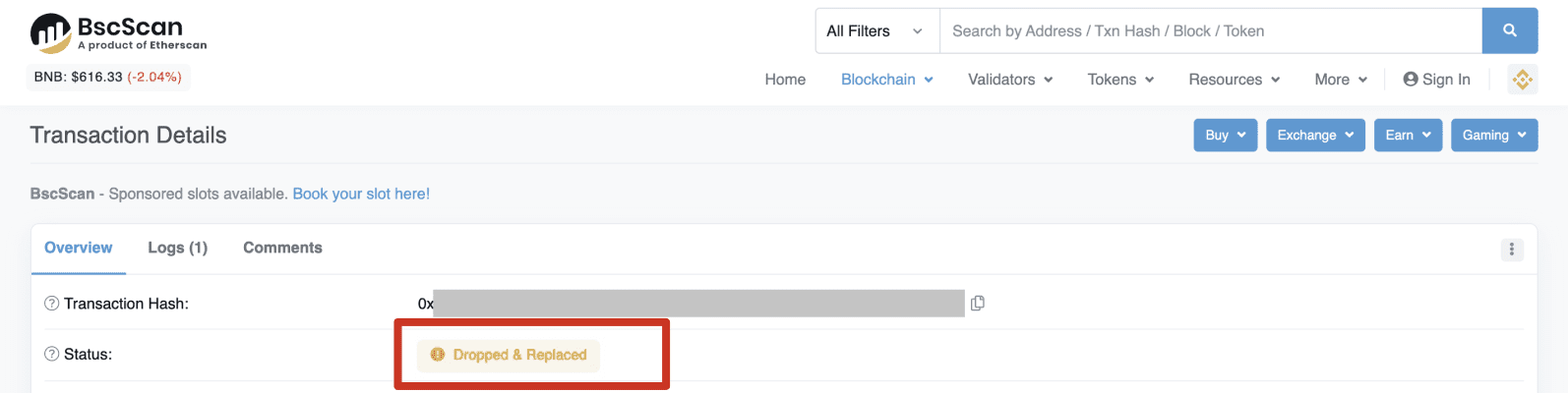Screen dimensions: 1568x393
Task: Click the Book your slot here link
Action: pos(361,194)
